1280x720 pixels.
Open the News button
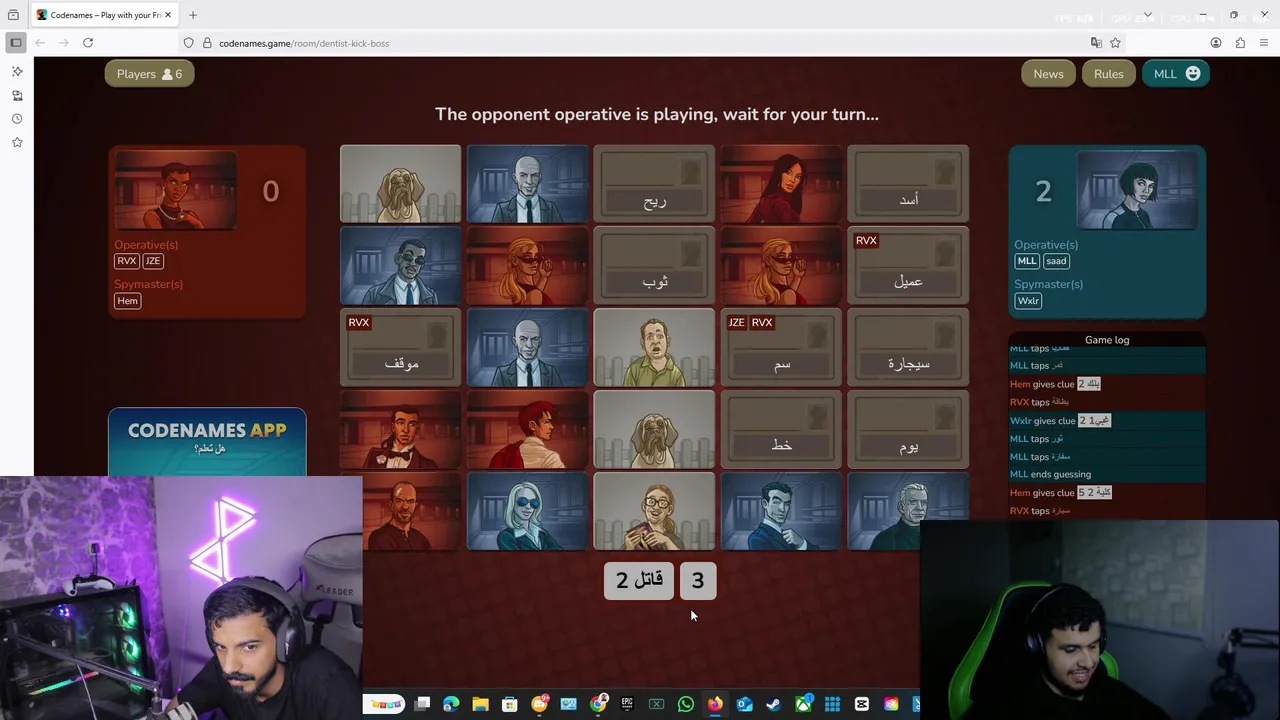click(1048, 74)
